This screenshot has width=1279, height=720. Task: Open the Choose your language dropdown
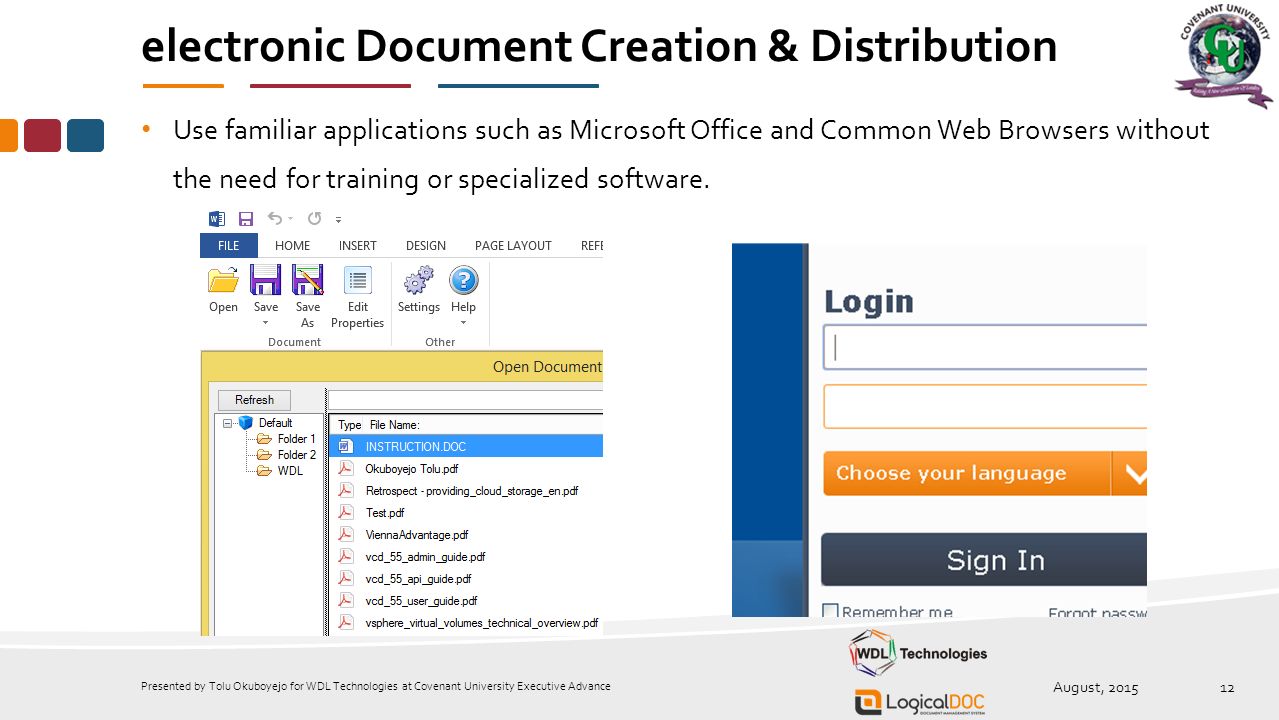coord(985,473)
